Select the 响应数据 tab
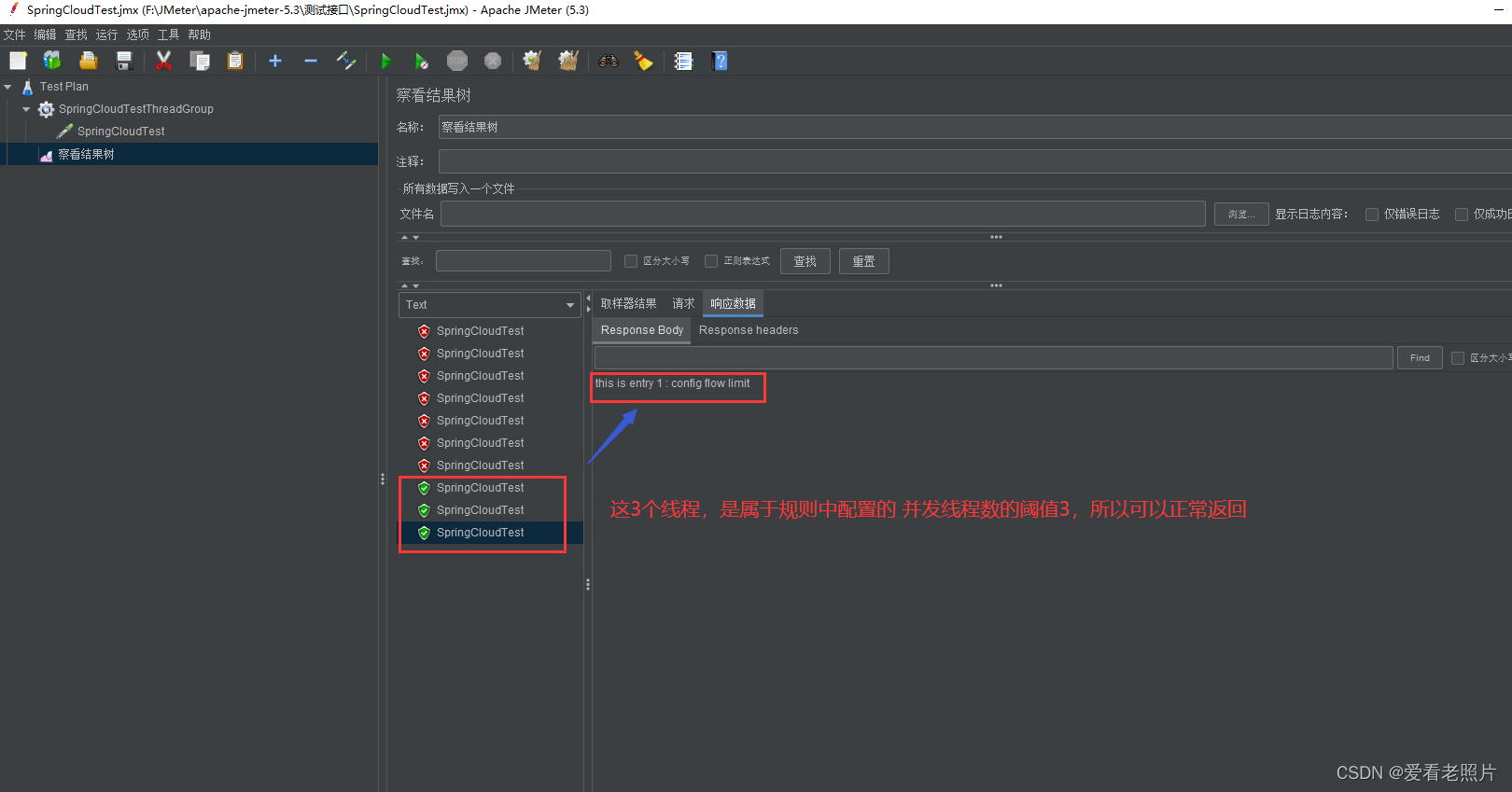 coord(734,304)
